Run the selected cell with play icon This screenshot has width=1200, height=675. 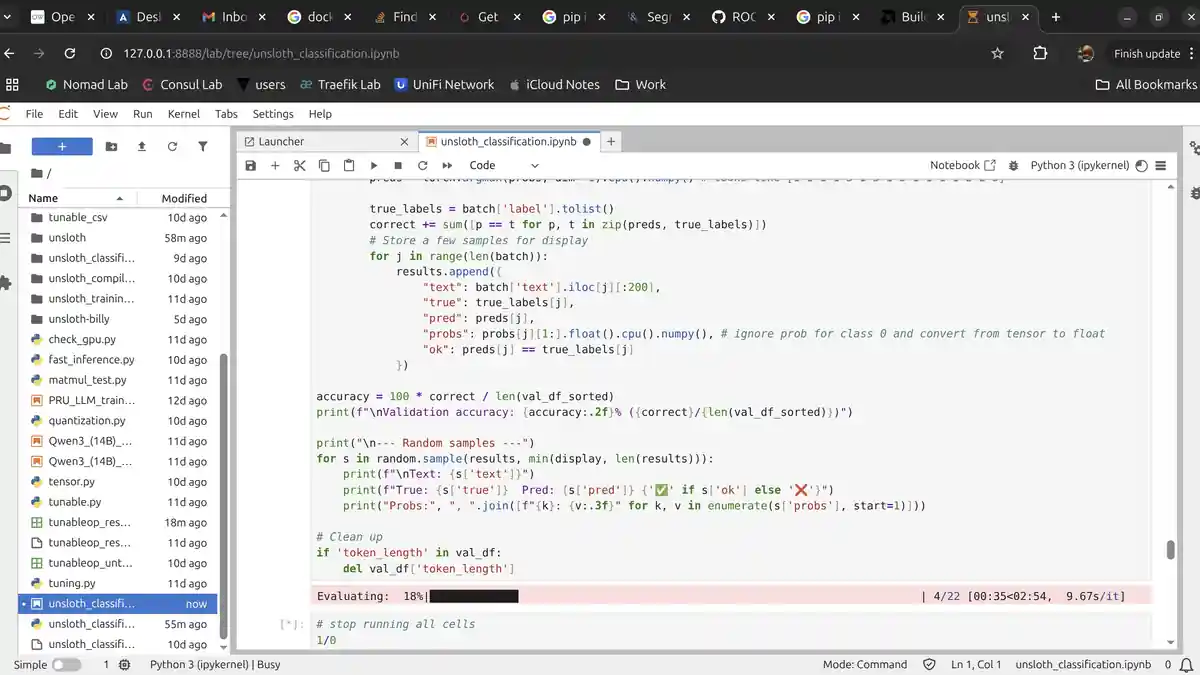click(x=373, y=165)
